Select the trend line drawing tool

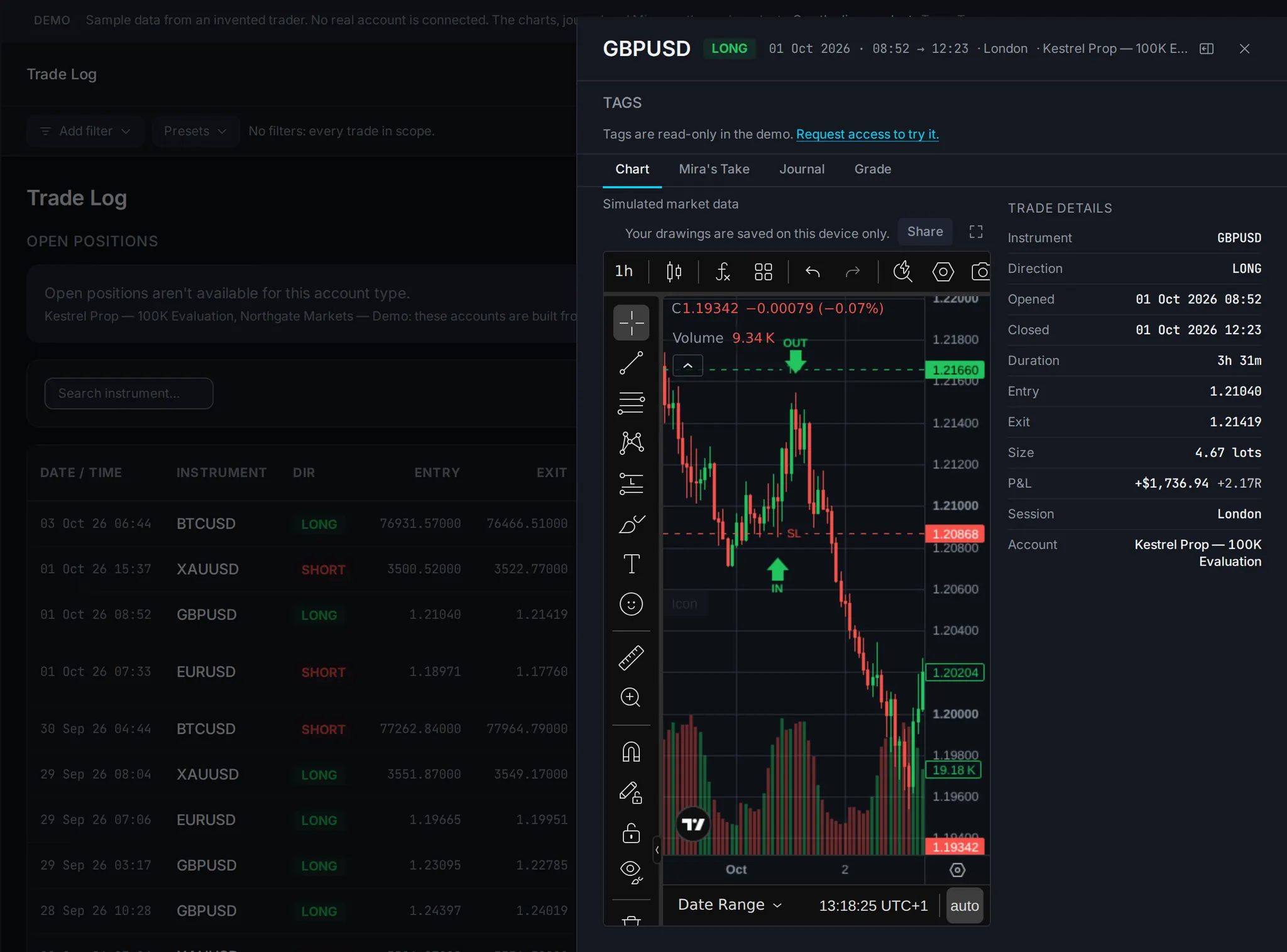631,363
